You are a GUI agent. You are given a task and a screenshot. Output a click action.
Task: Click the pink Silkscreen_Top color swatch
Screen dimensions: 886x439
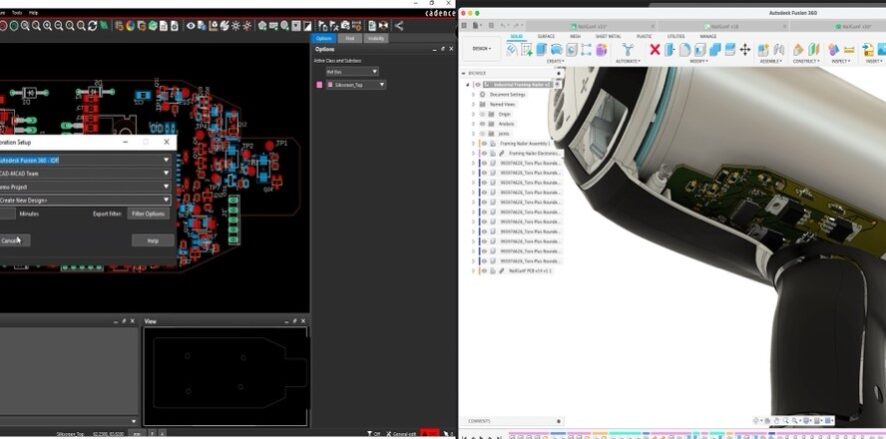coord(319,85)
